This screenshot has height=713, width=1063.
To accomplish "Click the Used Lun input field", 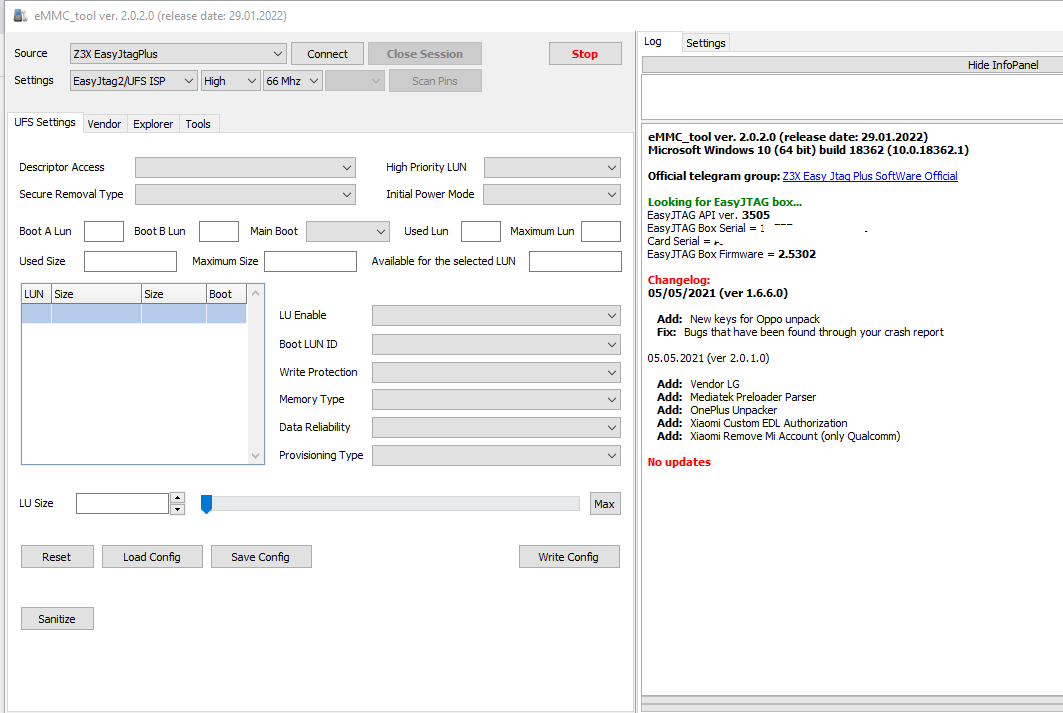I will click(481, 231).
